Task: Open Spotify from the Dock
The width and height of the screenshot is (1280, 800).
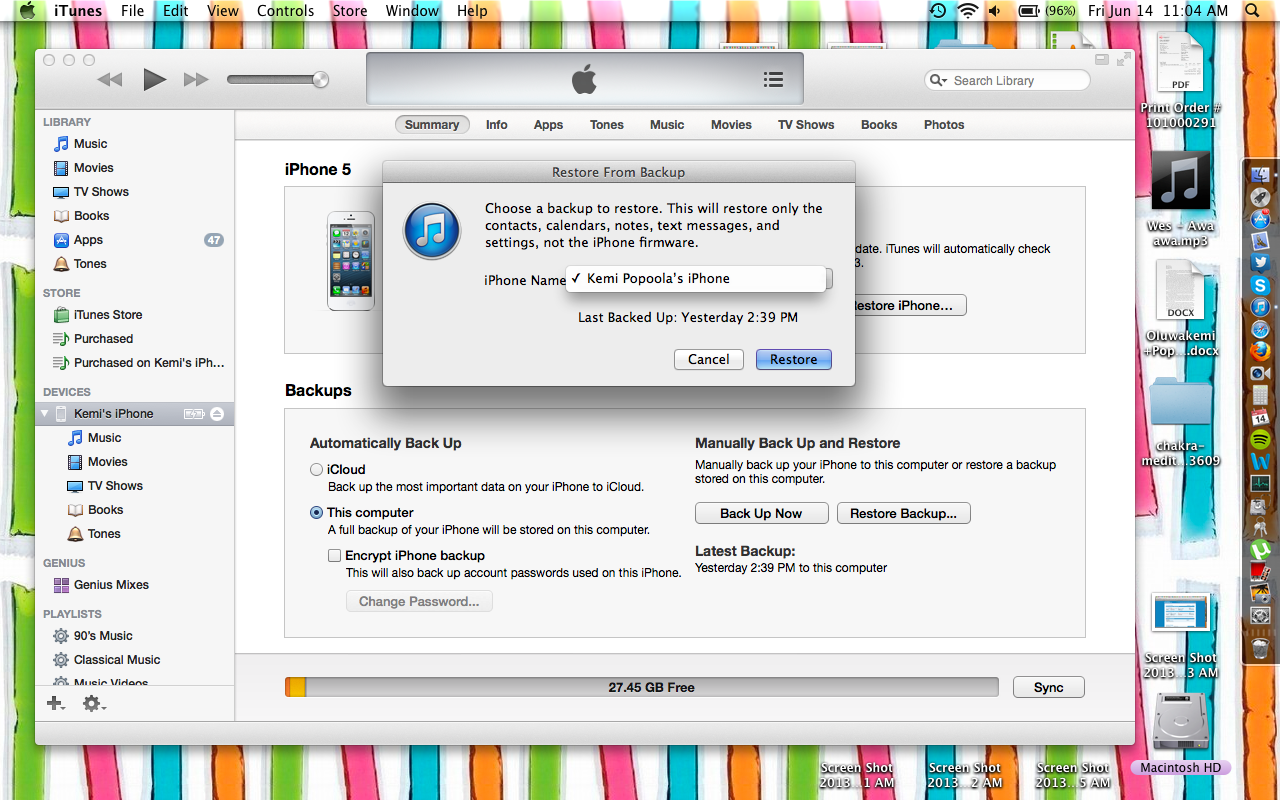Action: [x=1260, y=439]
